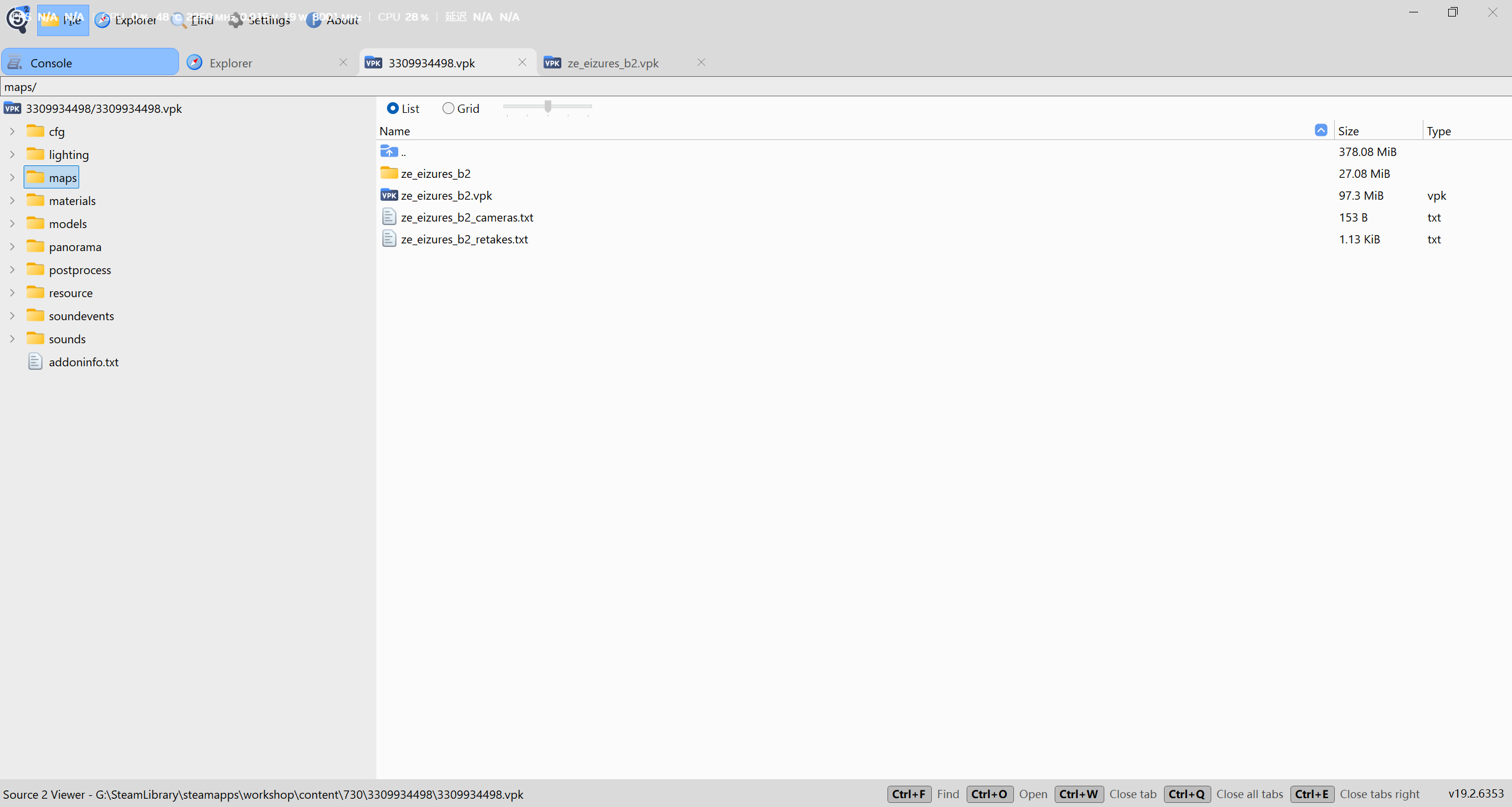Viewport: 1512px width, 807px height.
Task: Expand the lighting folder
Action: point(12,154)
